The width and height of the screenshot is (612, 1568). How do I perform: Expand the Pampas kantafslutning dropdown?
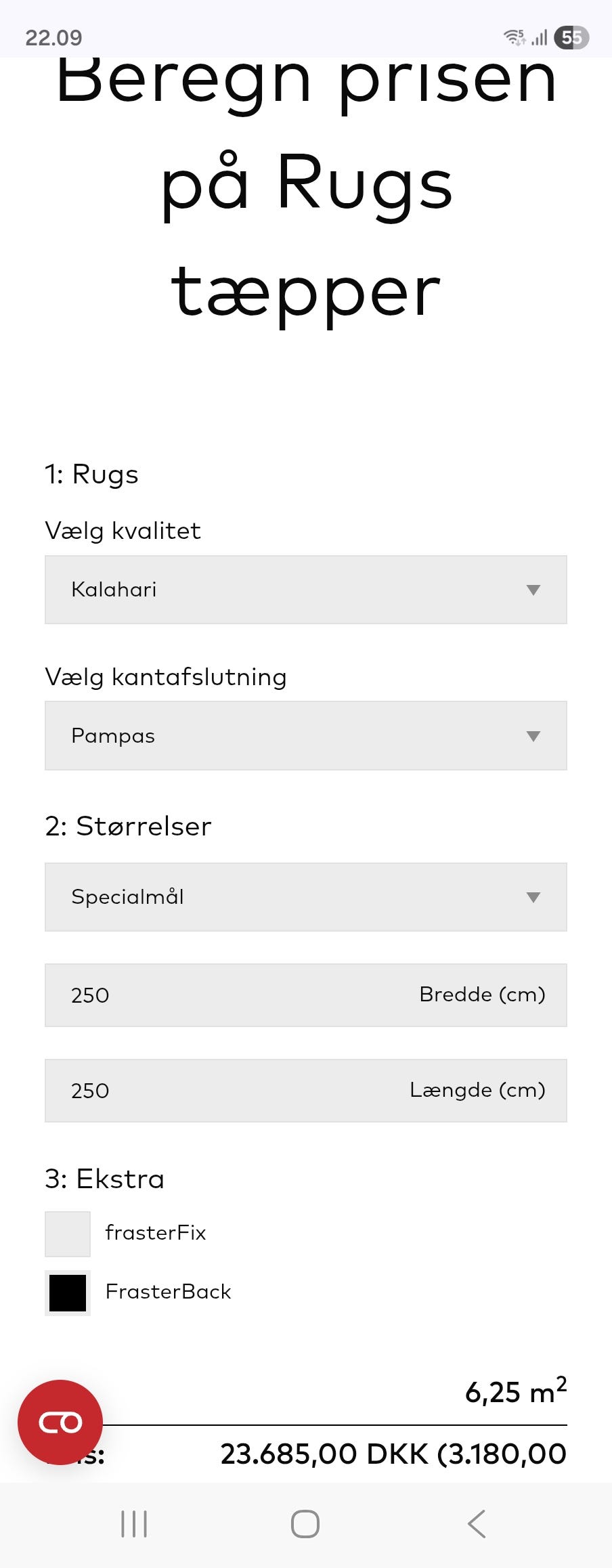pos(306,736)
